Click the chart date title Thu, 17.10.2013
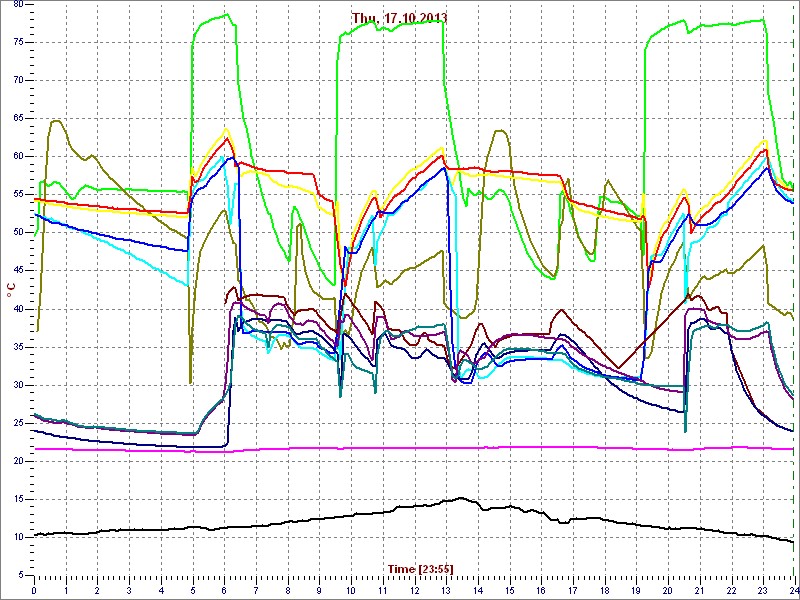 pyautogui.click(x=399, y=18)
